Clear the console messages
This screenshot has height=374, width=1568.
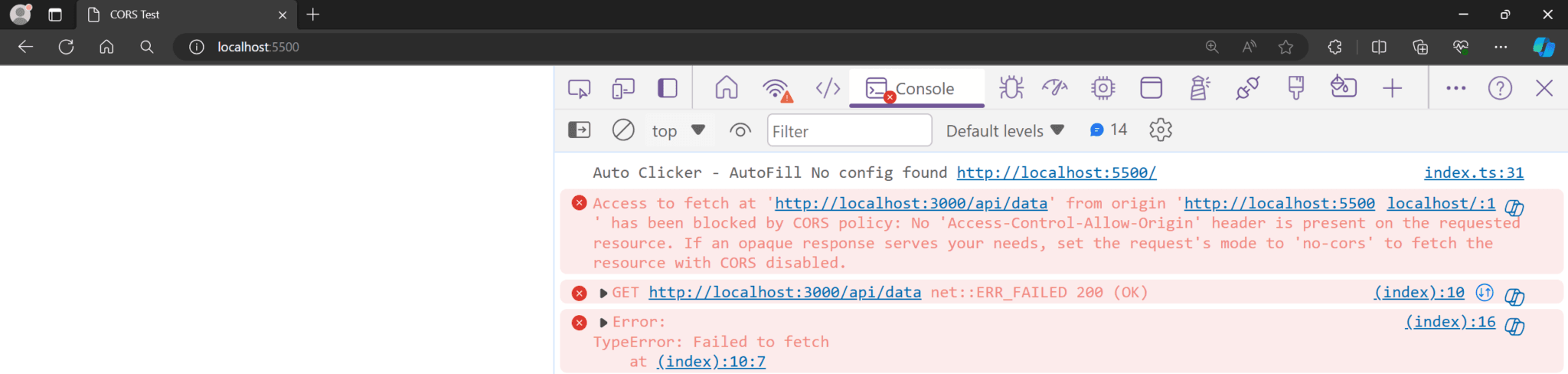623,130
